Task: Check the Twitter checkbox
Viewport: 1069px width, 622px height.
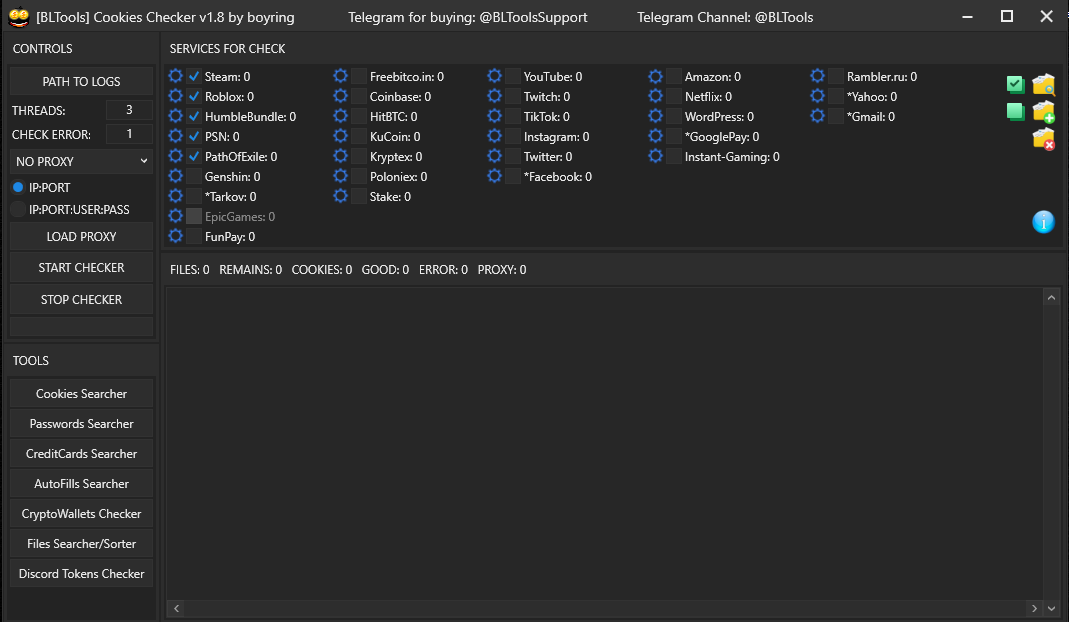Action: click(513, 156)
